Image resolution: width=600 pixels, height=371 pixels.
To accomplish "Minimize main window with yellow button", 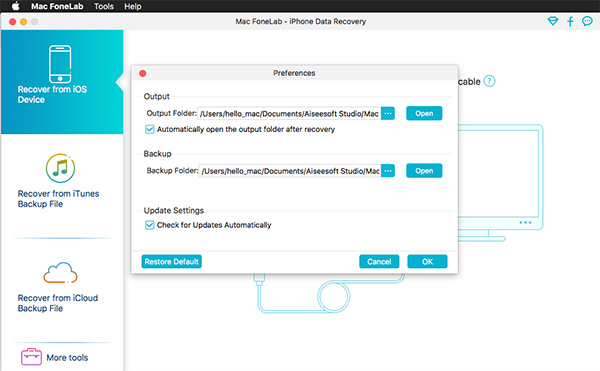I will pos(23,22).
